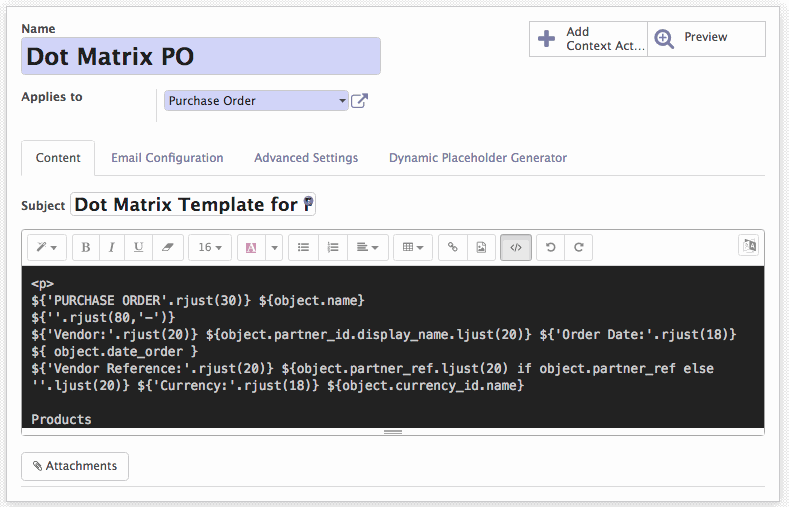
Task: Click the '<p>' tag line in editor
Action: tap(42, 284)
